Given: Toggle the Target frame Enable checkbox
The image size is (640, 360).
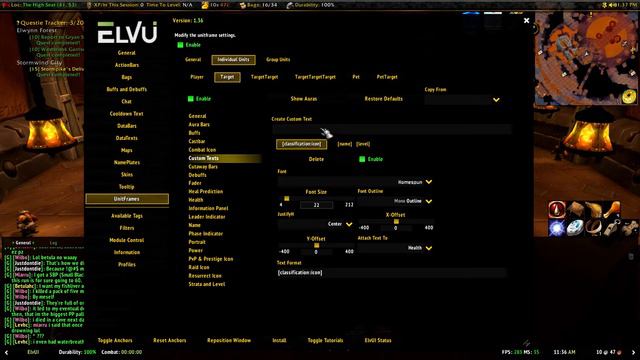Looking at the screenshot, I should pos(191,99).
